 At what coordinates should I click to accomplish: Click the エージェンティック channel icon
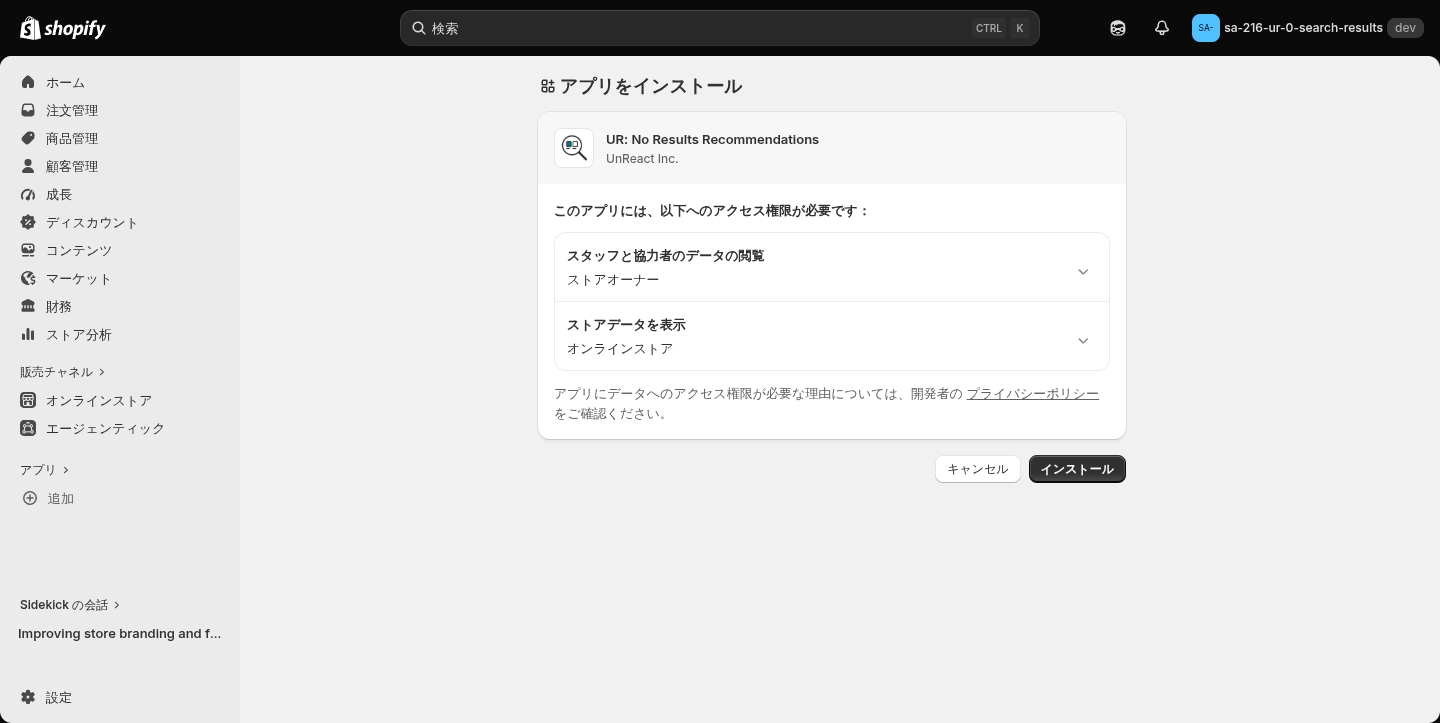pos(28,428)
